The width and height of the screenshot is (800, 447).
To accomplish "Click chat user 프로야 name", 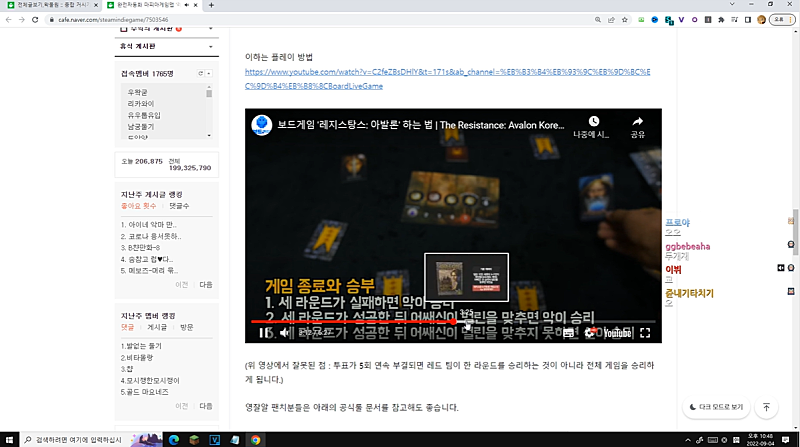I will click(678, 222).
